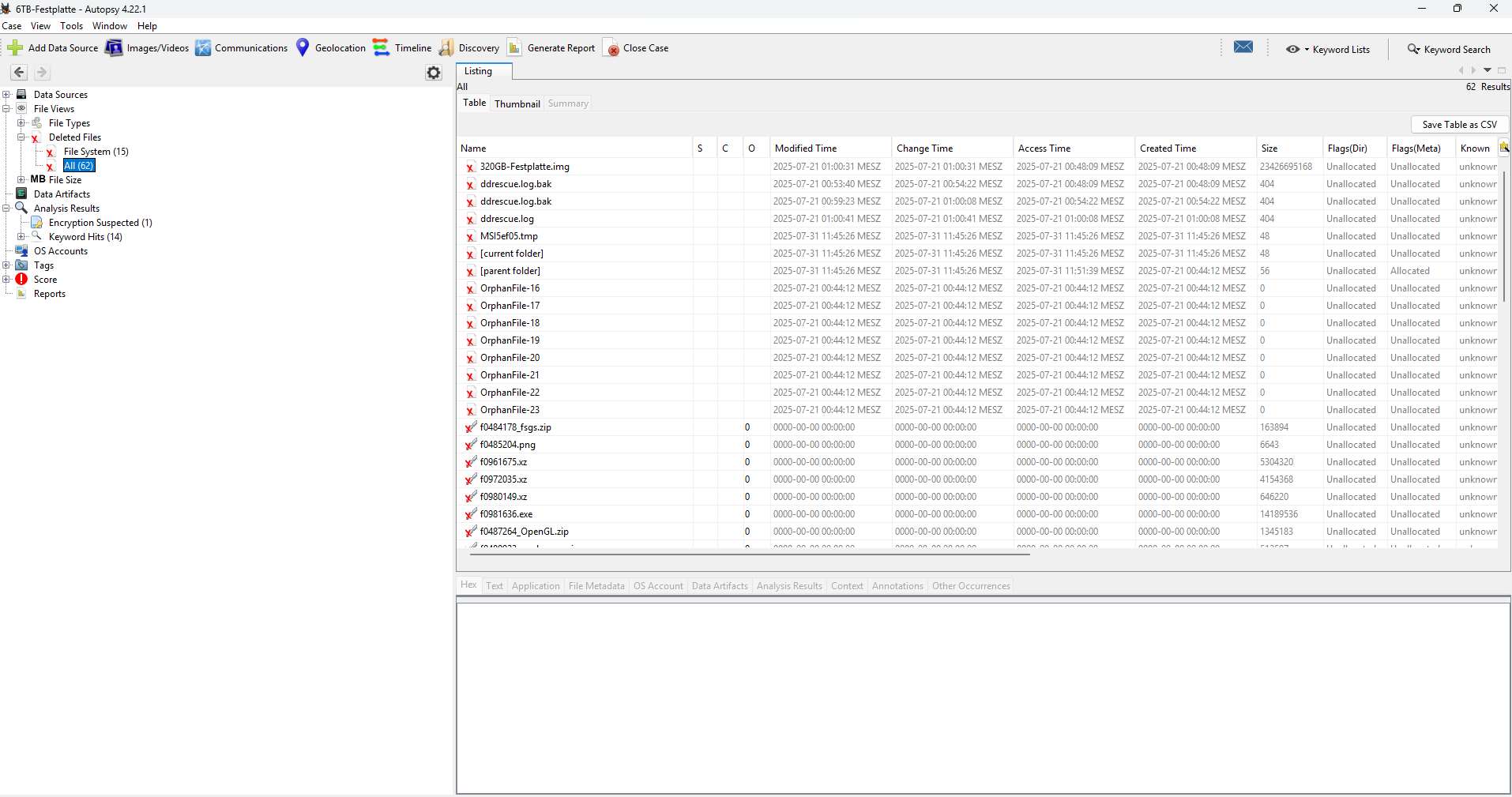
Task: Select File System (15) under Deleted Files
Action: click(x=96, y=152)
